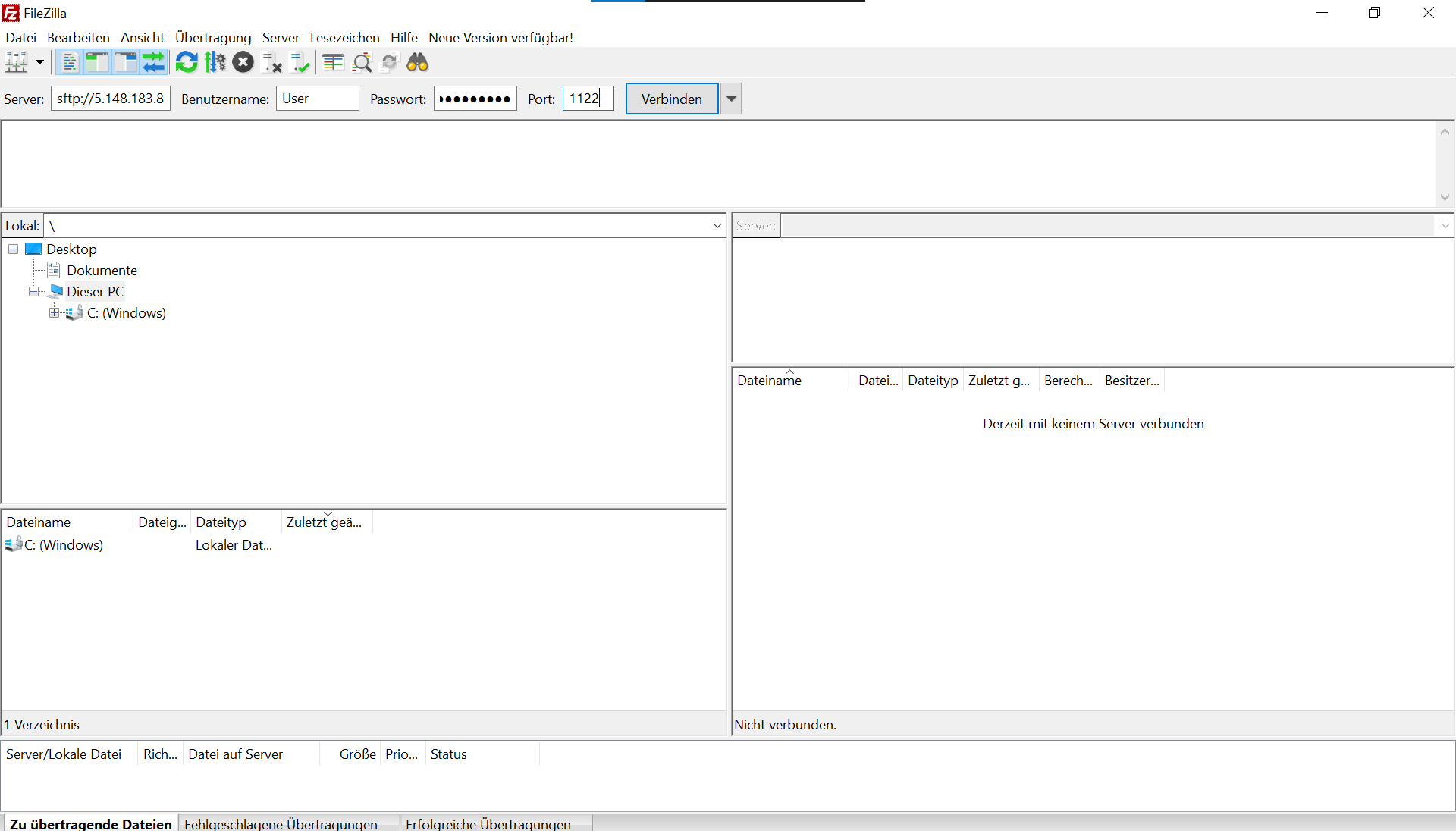Click message log scroll up arrow

tap(1445, 132)
